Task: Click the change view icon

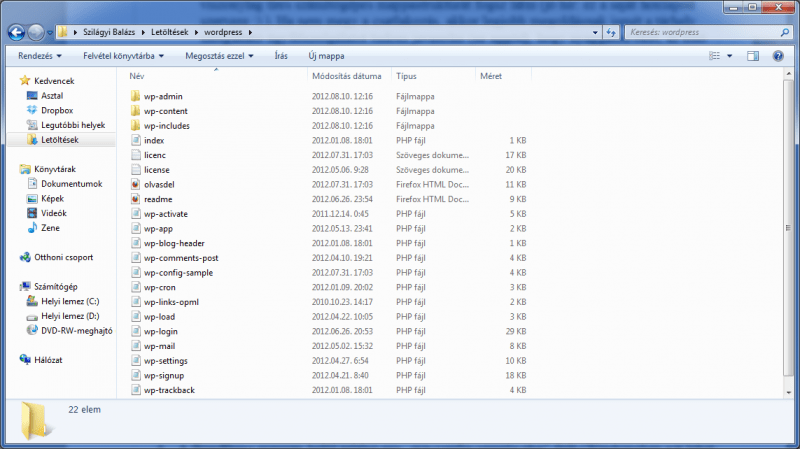Action: 715,56
